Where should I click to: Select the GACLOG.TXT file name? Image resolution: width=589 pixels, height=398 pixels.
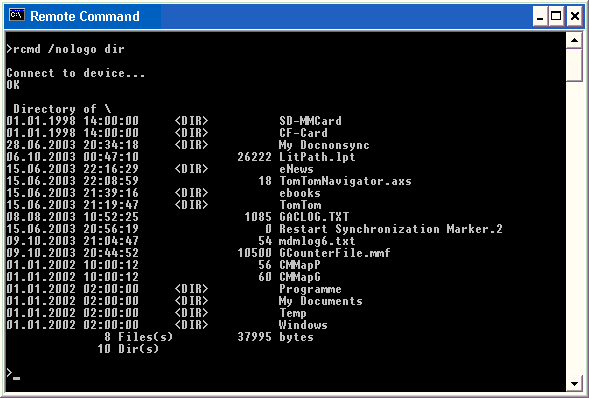point(314,217)
